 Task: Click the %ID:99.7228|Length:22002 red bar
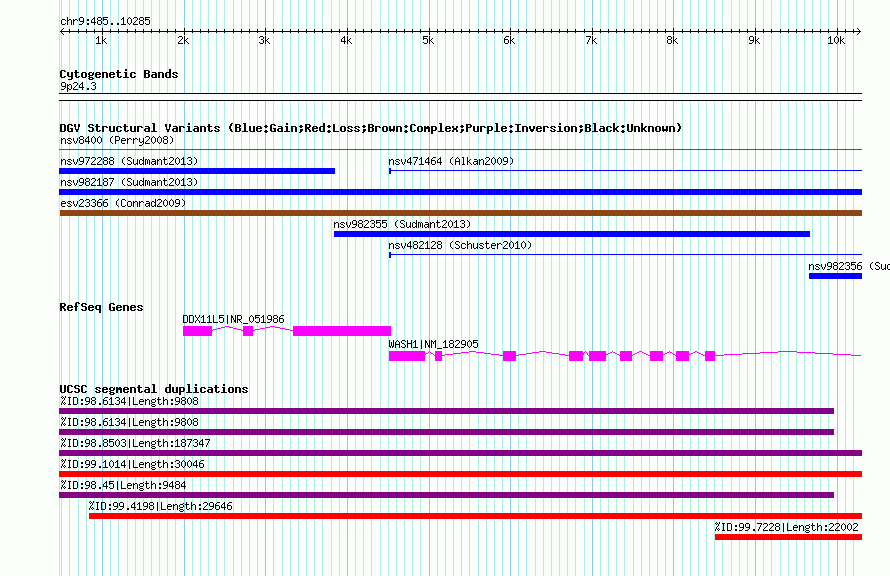pyautogui.click(x=788, y=537)
